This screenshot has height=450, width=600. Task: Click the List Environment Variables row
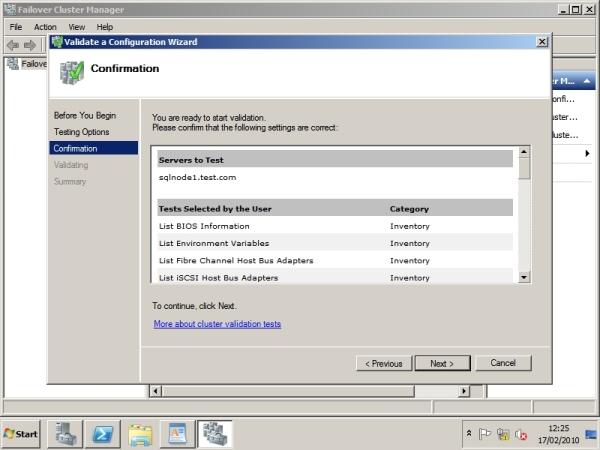335,243
